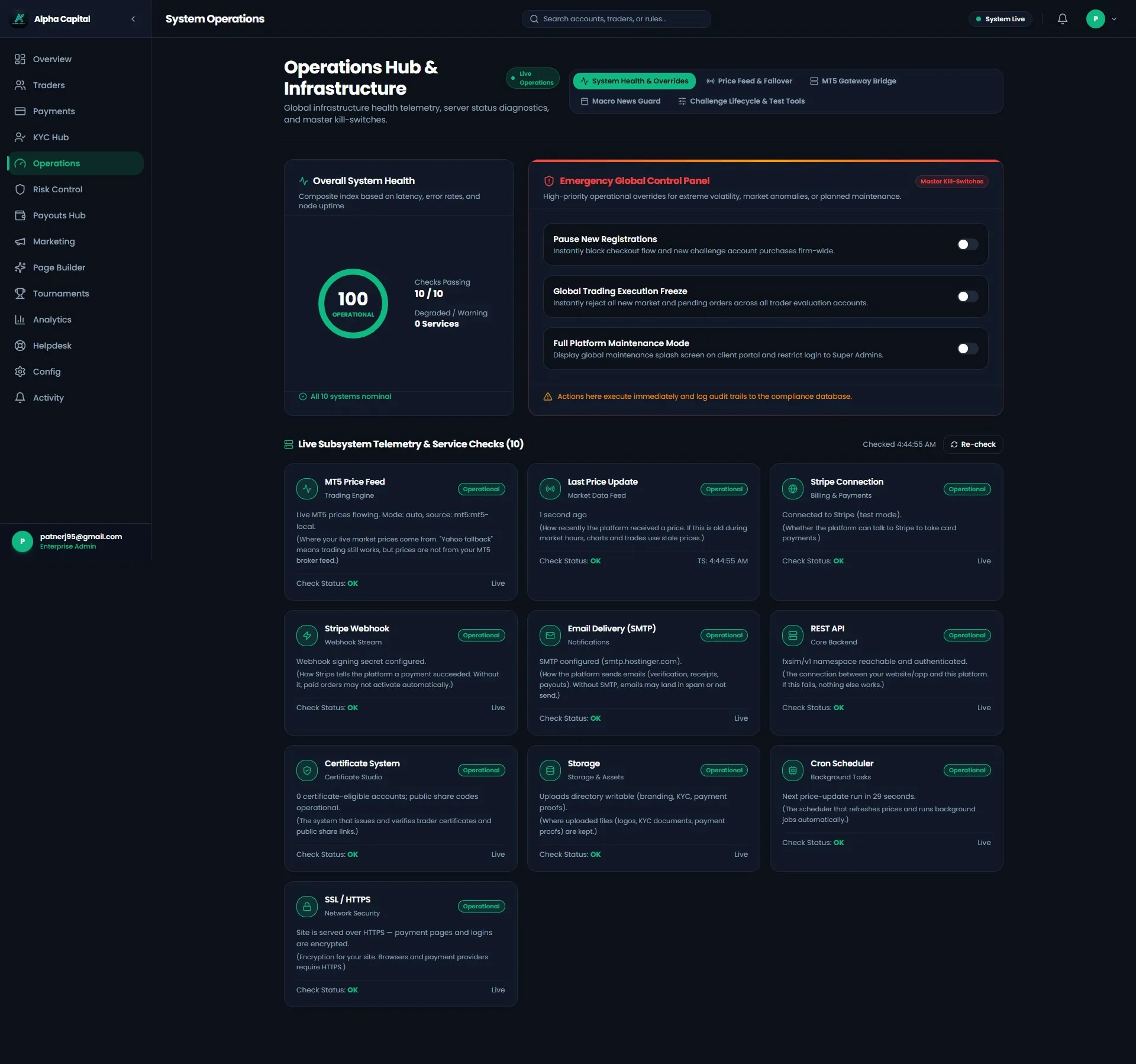This screenshot has width=1136, height=1064.
Task: Open the notifications bell icon
Action: (1063, 19)
